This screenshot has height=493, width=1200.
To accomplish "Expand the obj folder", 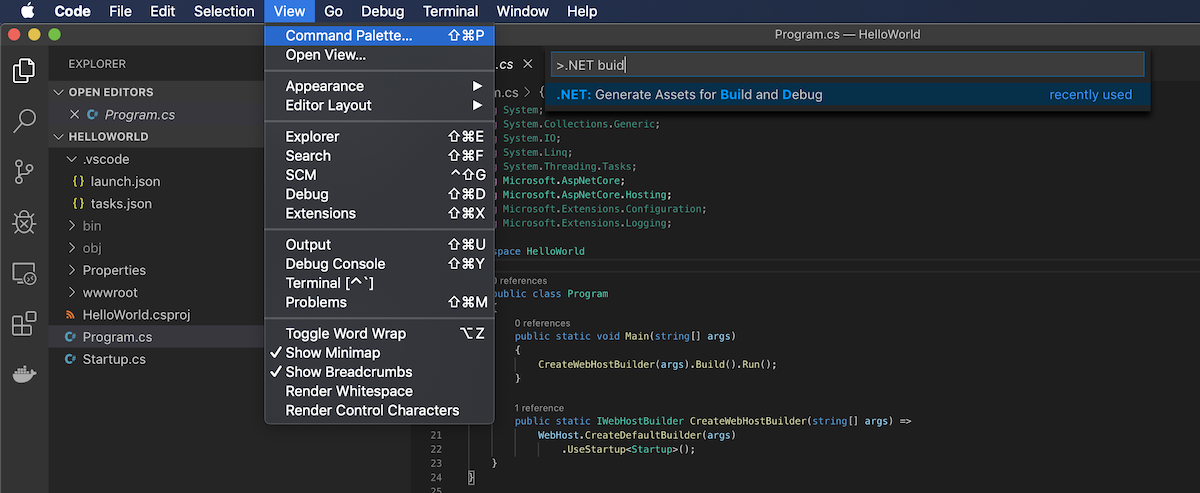I will (x=72, y=248).
